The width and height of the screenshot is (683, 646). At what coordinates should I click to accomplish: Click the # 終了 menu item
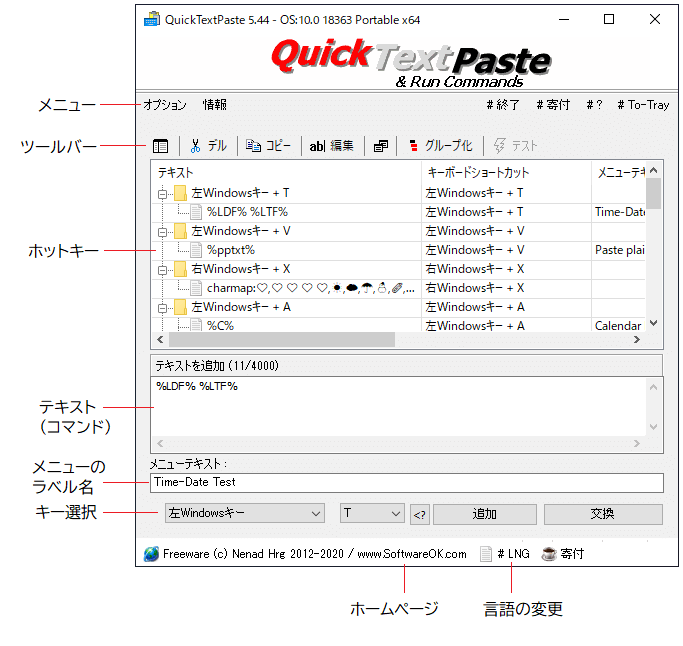pyautogui.click(x=503, y=105)
